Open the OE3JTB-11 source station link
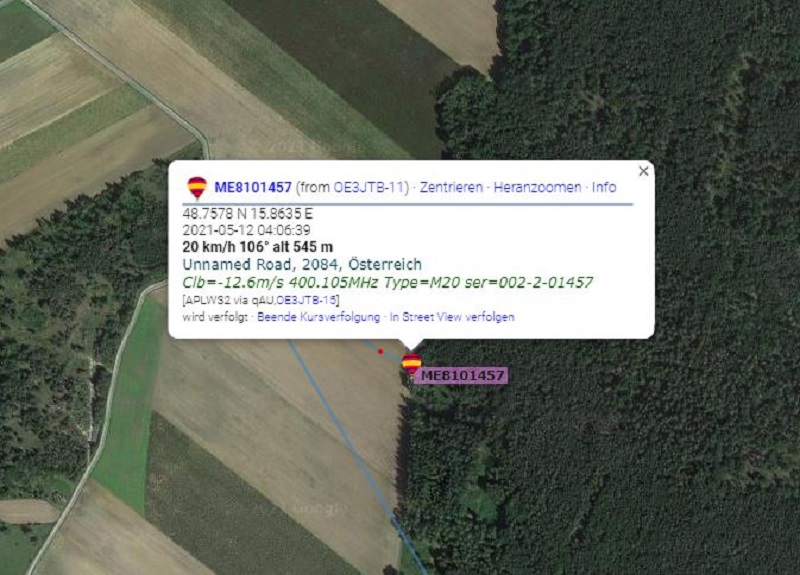 tap(369, 187)
